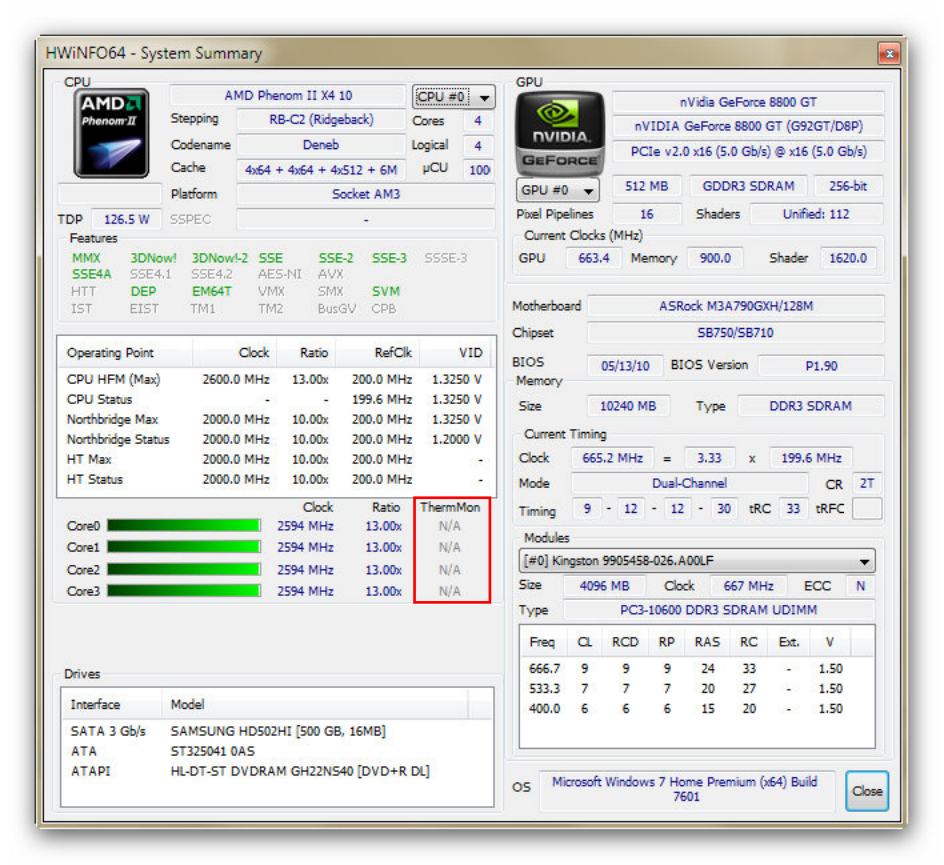The height and width of the screenshot is (865, 944).
Task: Click the cache 4x64 + 4x64 field
Action: point(321,170)
